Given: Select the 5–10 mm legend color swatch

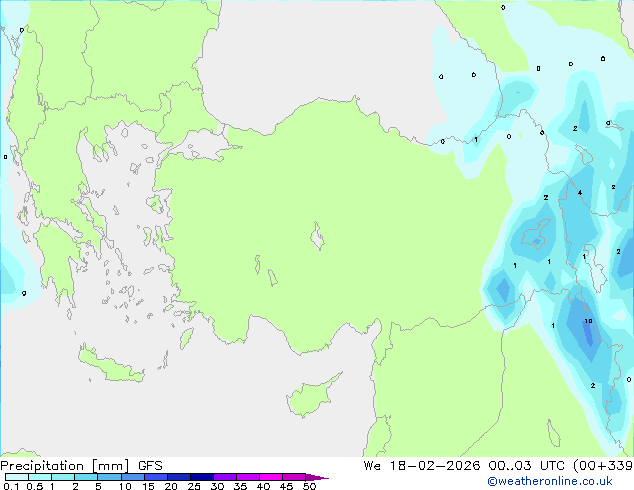Looking at the screenshot, I should point(109,477).
